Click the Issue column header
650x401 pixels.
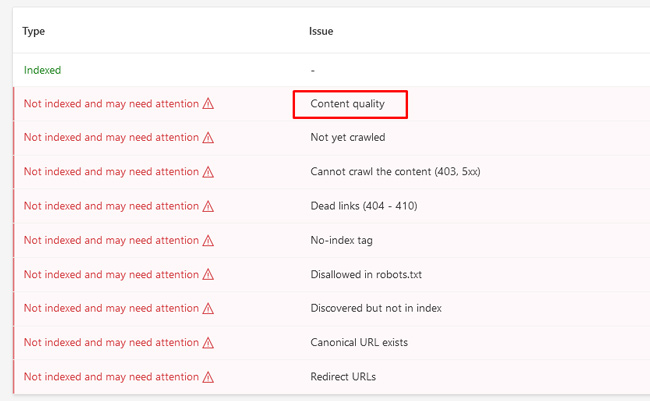321,31
